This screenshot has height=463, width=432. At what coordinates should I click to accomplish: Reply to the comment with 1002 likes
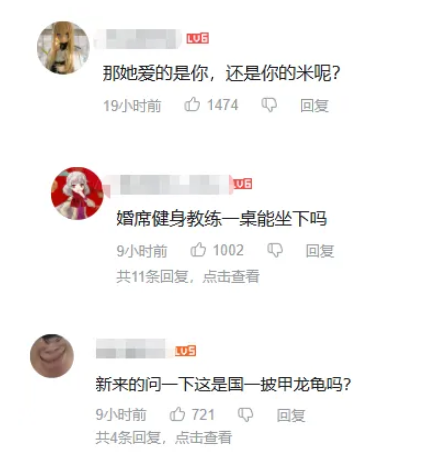[320, 251]
